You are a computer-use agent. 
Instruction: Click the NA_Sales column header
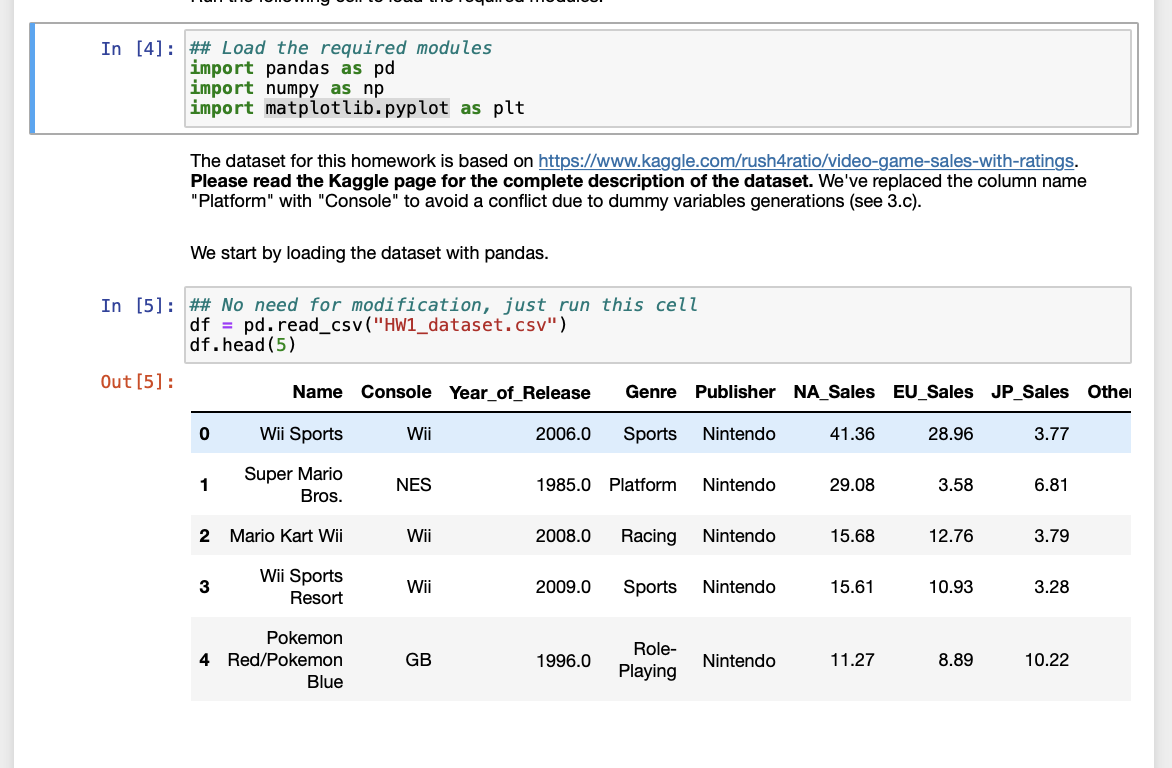(834, 392)
